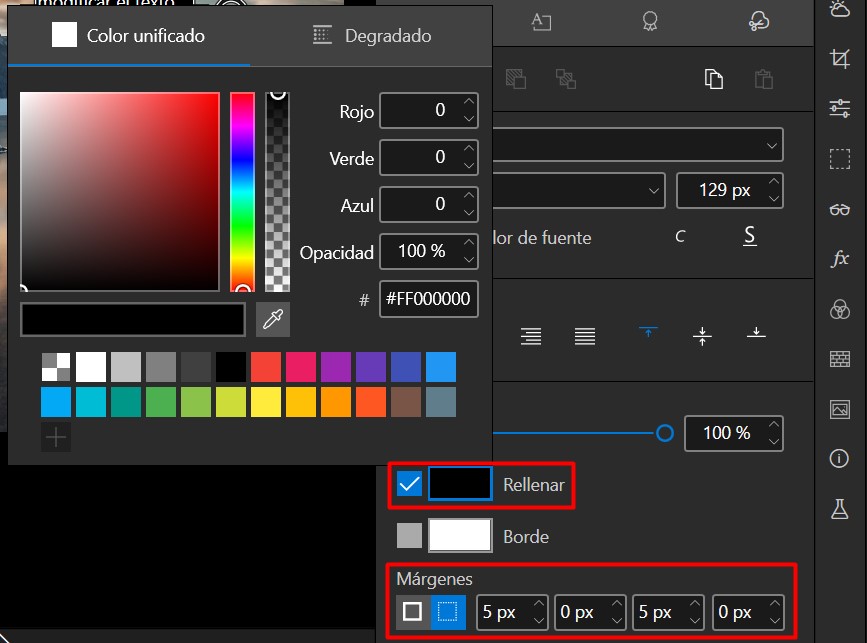This screenshot has height=643, width=867.
Task: Select the individual margins dotted toggle
Action: click(448, 612)
